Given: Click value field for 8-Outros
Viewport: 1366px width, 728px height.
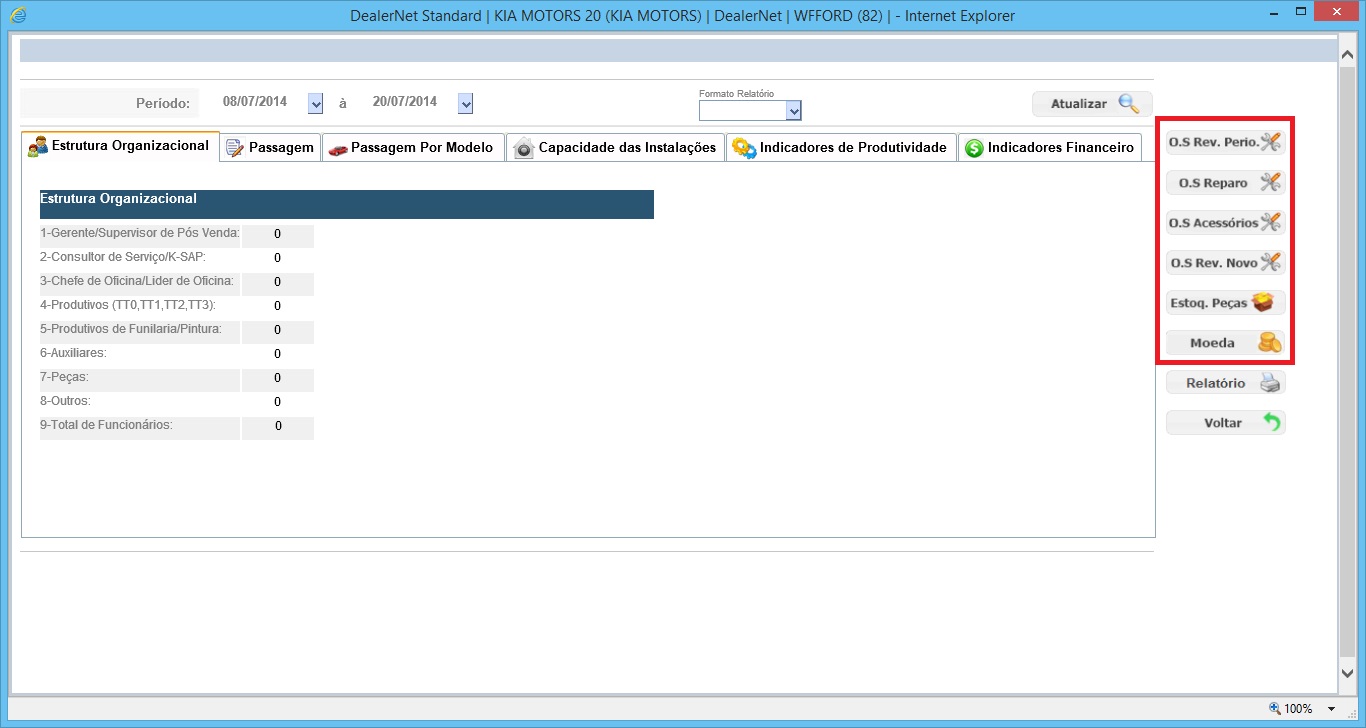Looking at the screenshot, I should (x=278, y=403).
